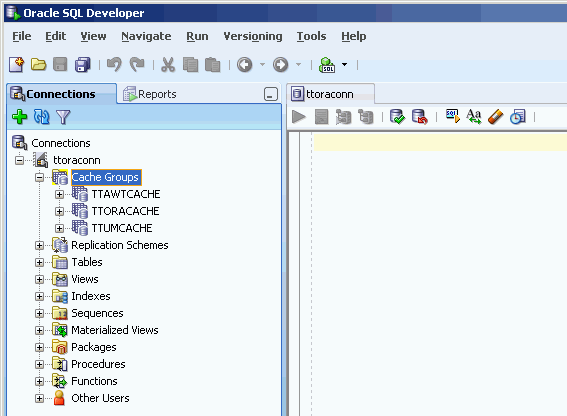Switch to the Connections tab
The width and height of the screenshot is (567, 416).
[x=61, y=94]
